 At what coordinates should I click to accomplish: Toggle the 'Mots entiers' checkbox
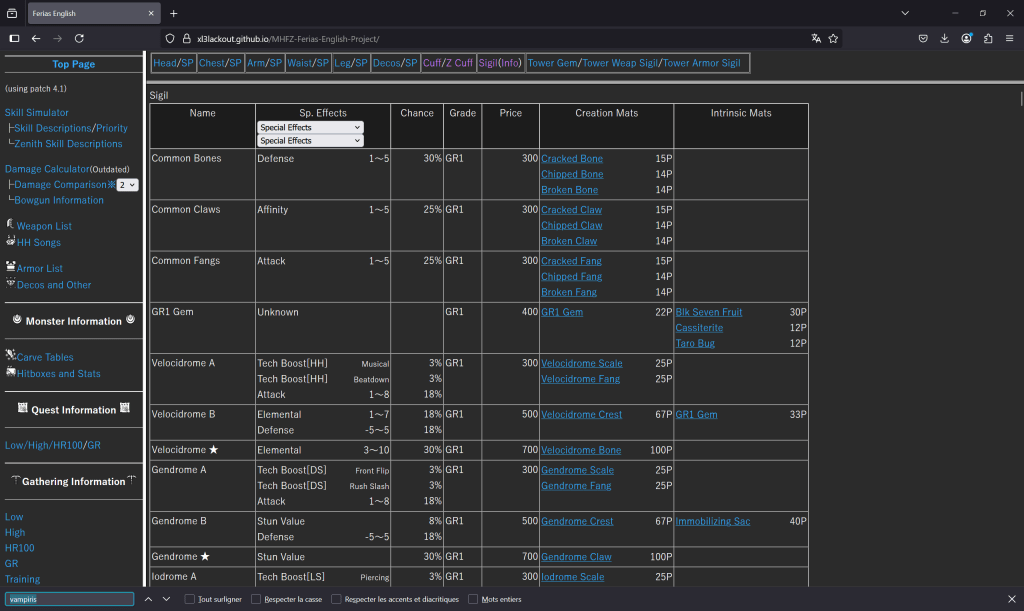(x=473, y=599)
